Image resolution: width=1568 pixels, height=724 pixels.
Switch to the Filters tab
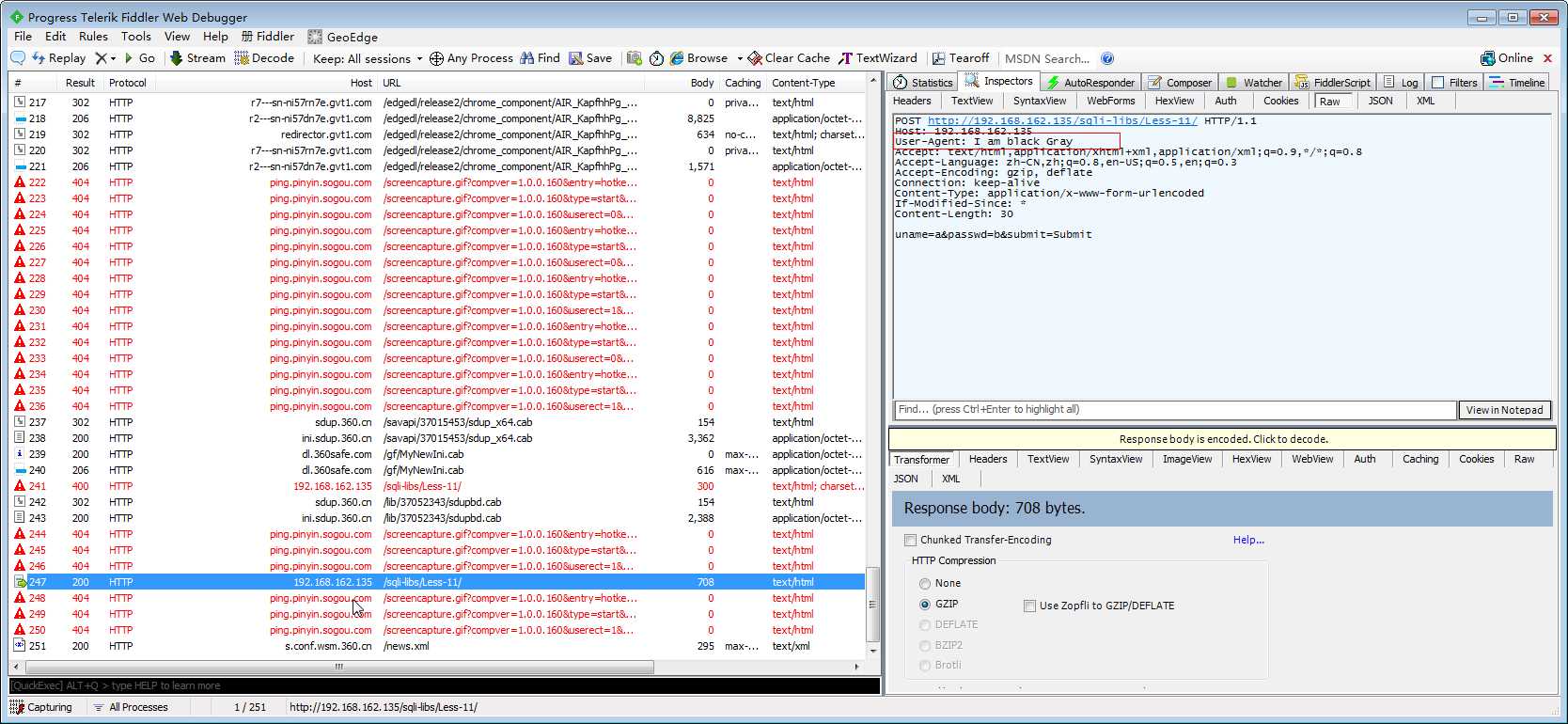[1454, 83]
